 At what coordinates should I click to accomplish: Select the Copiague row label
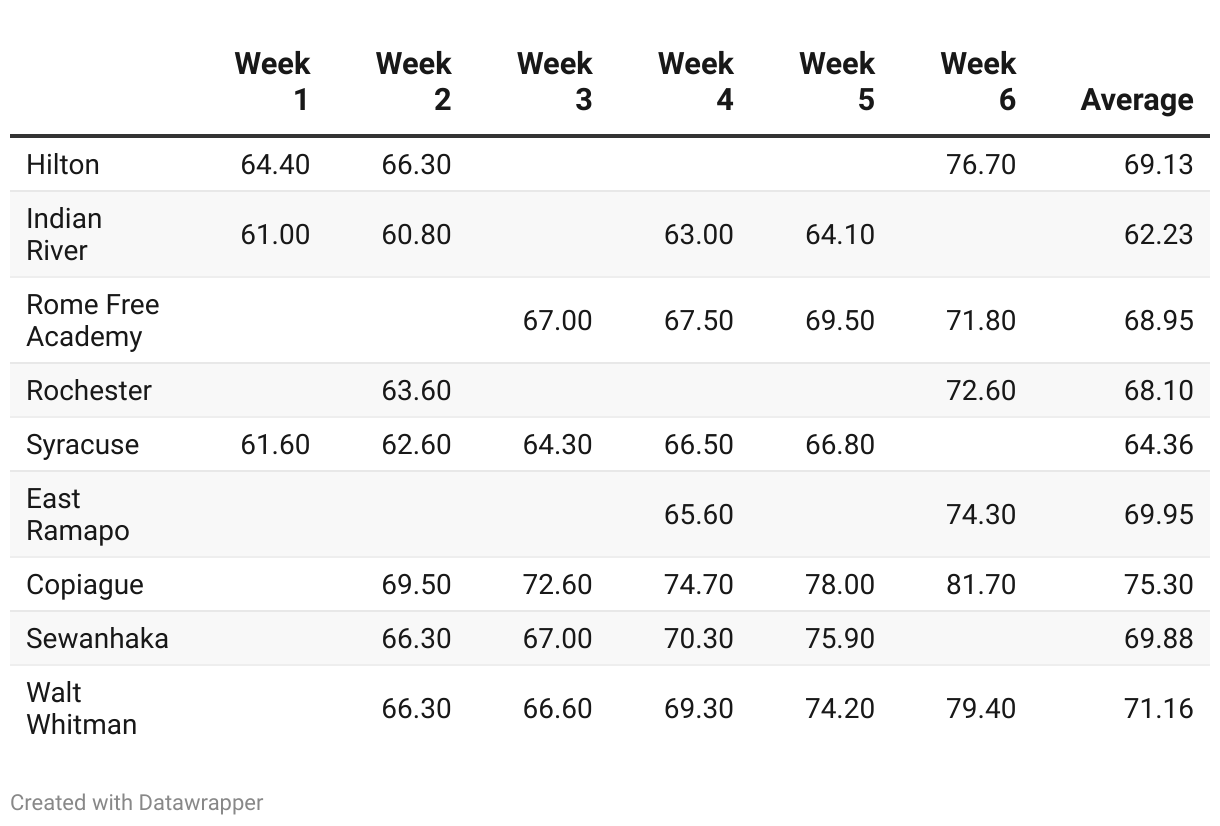[85, 584]
